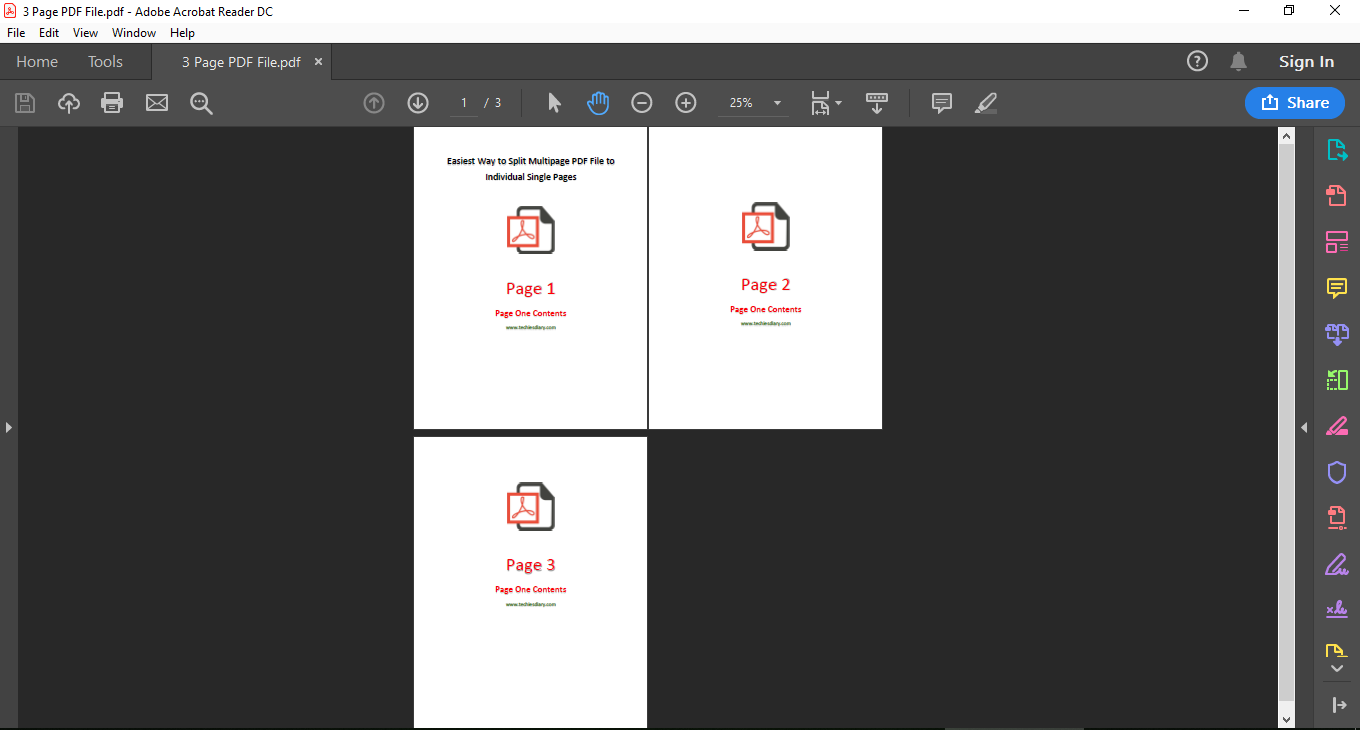Open Export PDF tool in sidebar
This screenshot has height=730, width=1360.
[x=1337, y=150]
